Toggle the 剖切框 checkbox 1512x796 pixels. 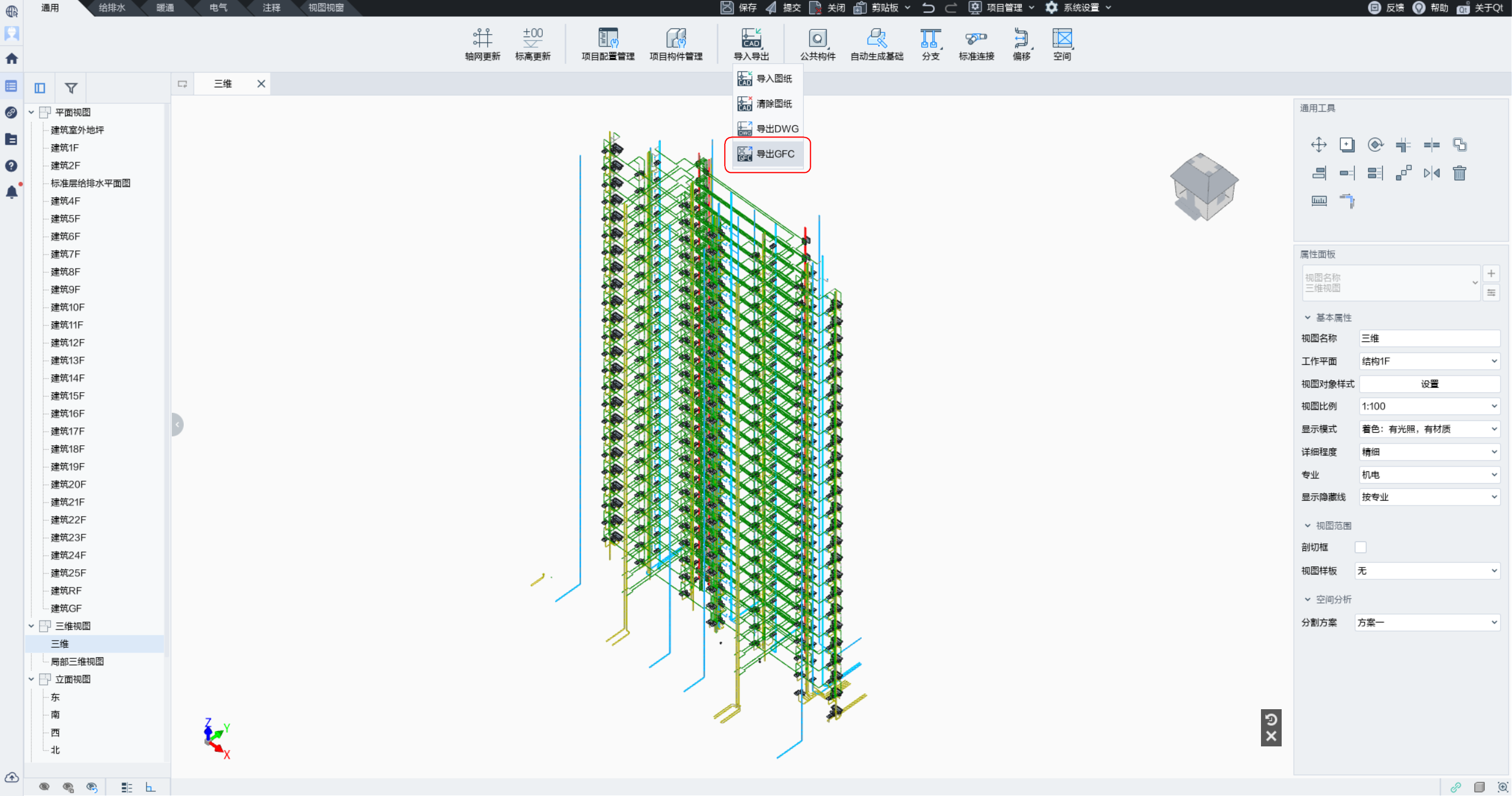(x=1360, y=547)
